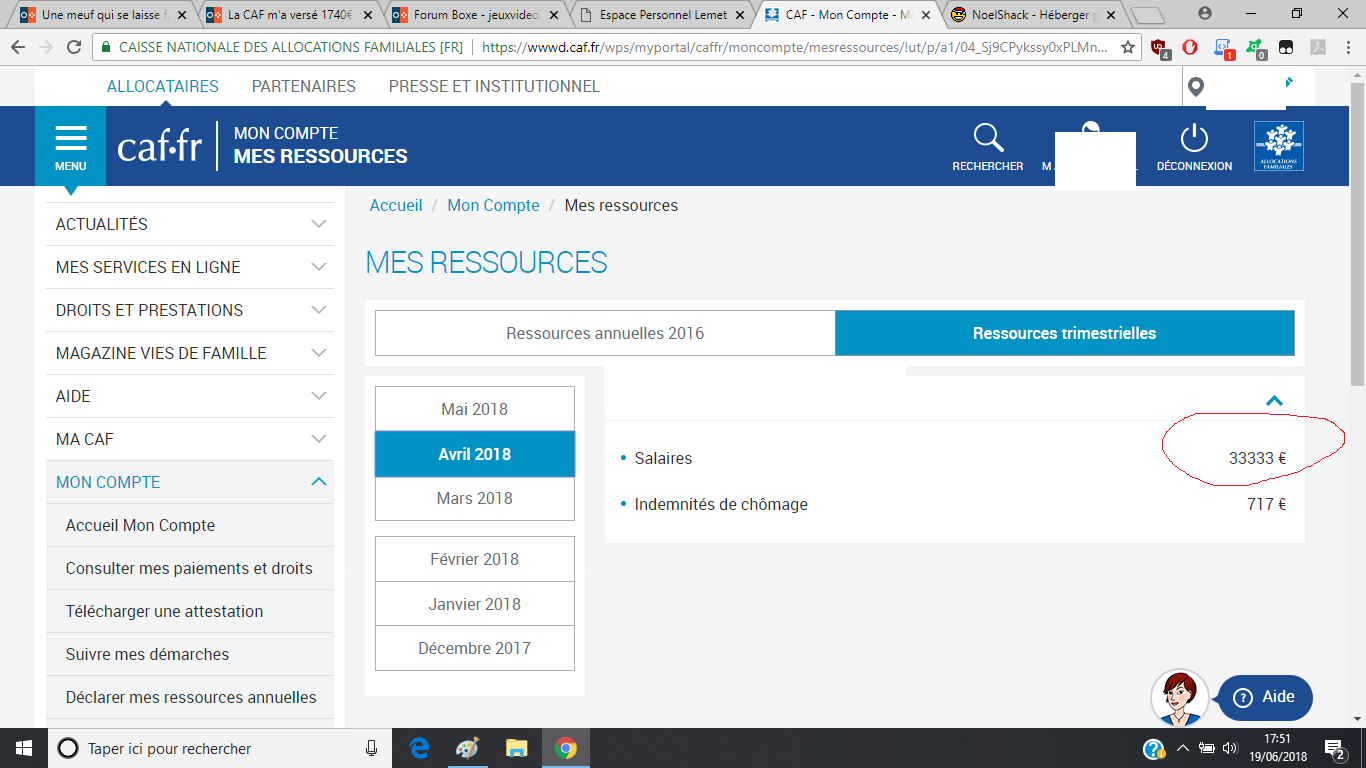Open the ALLOCATAIRES top tab

coord(163,86)
